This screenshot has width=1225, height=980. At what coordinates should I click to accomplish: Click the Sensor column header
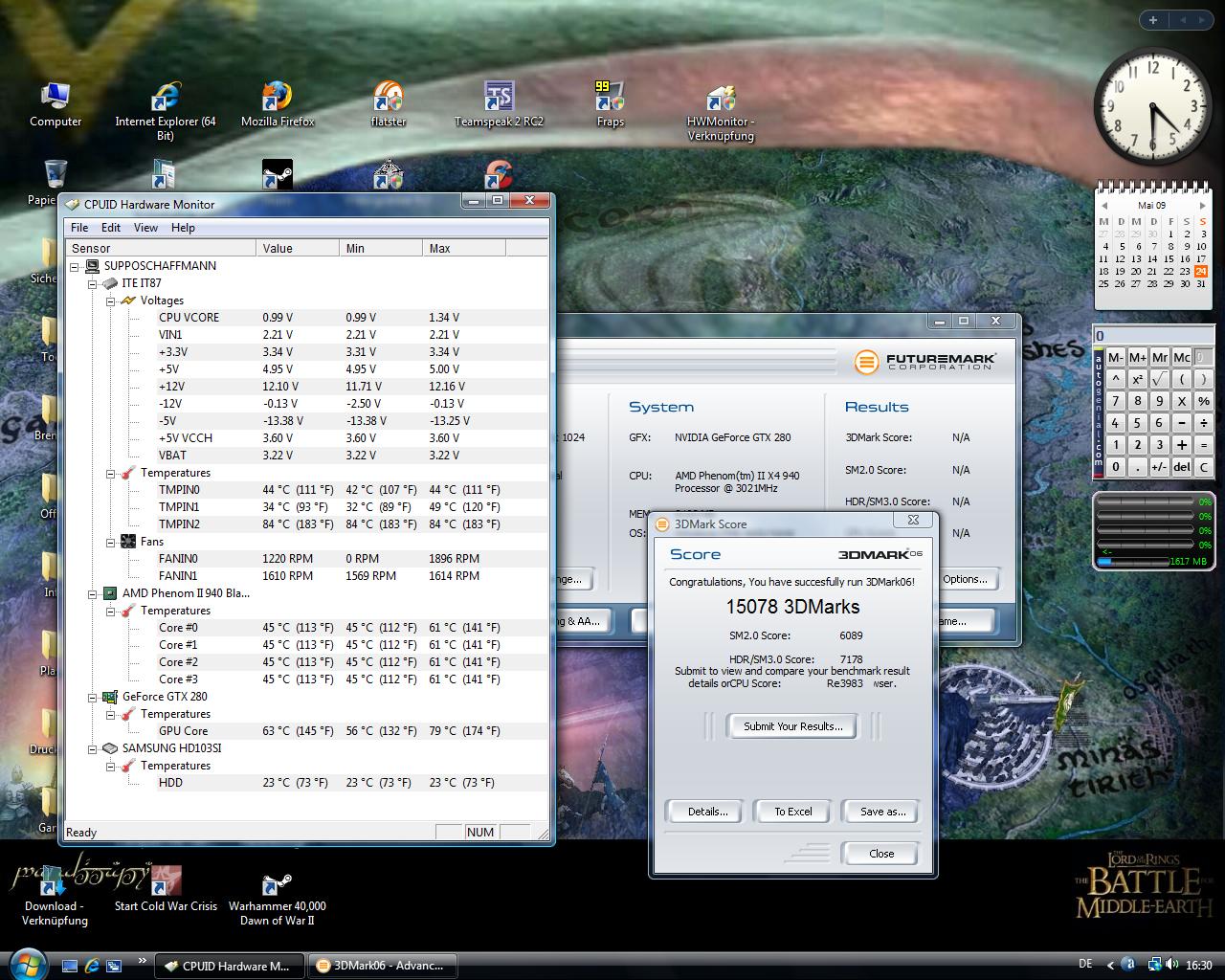click(161, 248)
